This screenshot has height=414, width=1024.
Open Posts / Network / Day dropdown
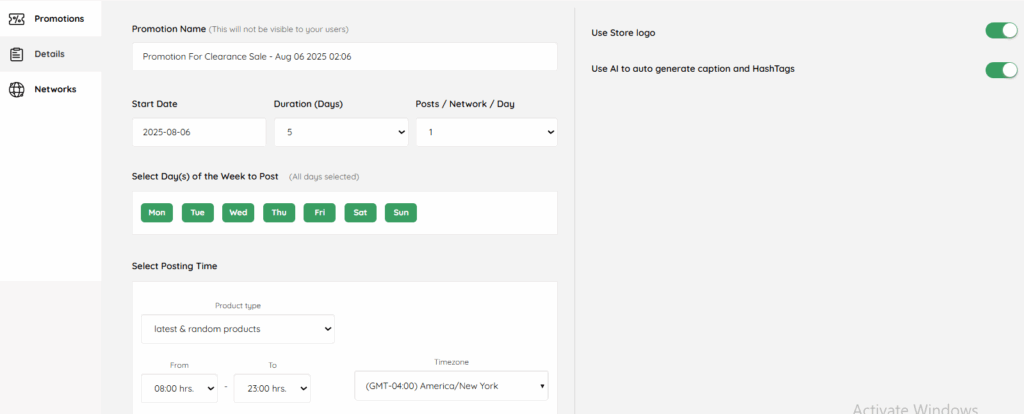(486, 132)
